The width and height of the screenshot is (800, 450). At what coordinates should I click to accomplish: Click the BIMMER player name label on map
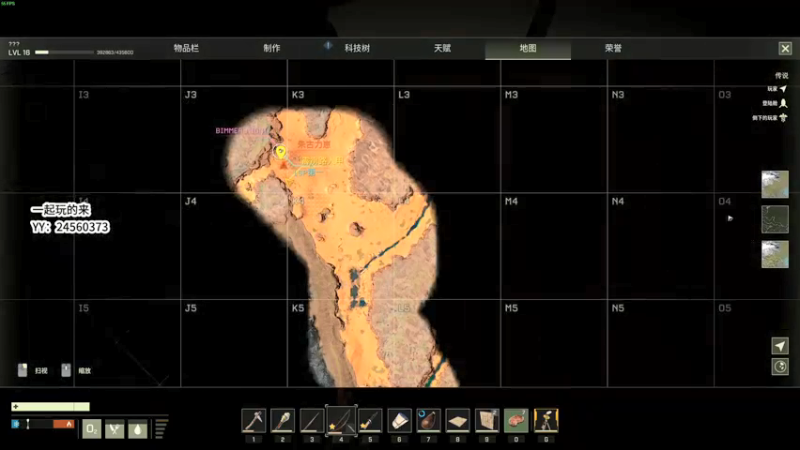click(x=240, y=131)
